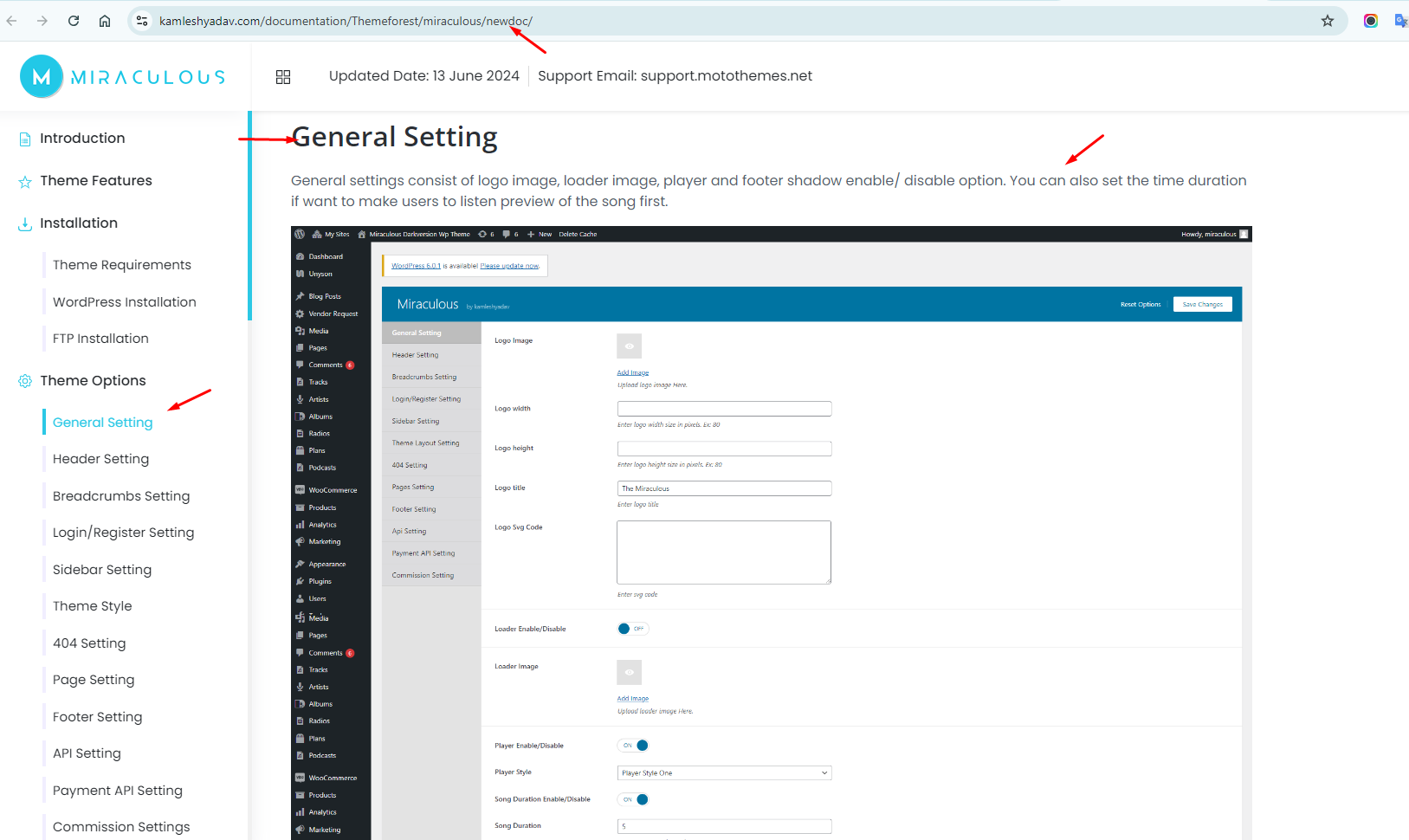The height and width of the screenshot is (840, 1409).
Task: Toggle sidebar with the grid icon
Action: click(283, 77)
